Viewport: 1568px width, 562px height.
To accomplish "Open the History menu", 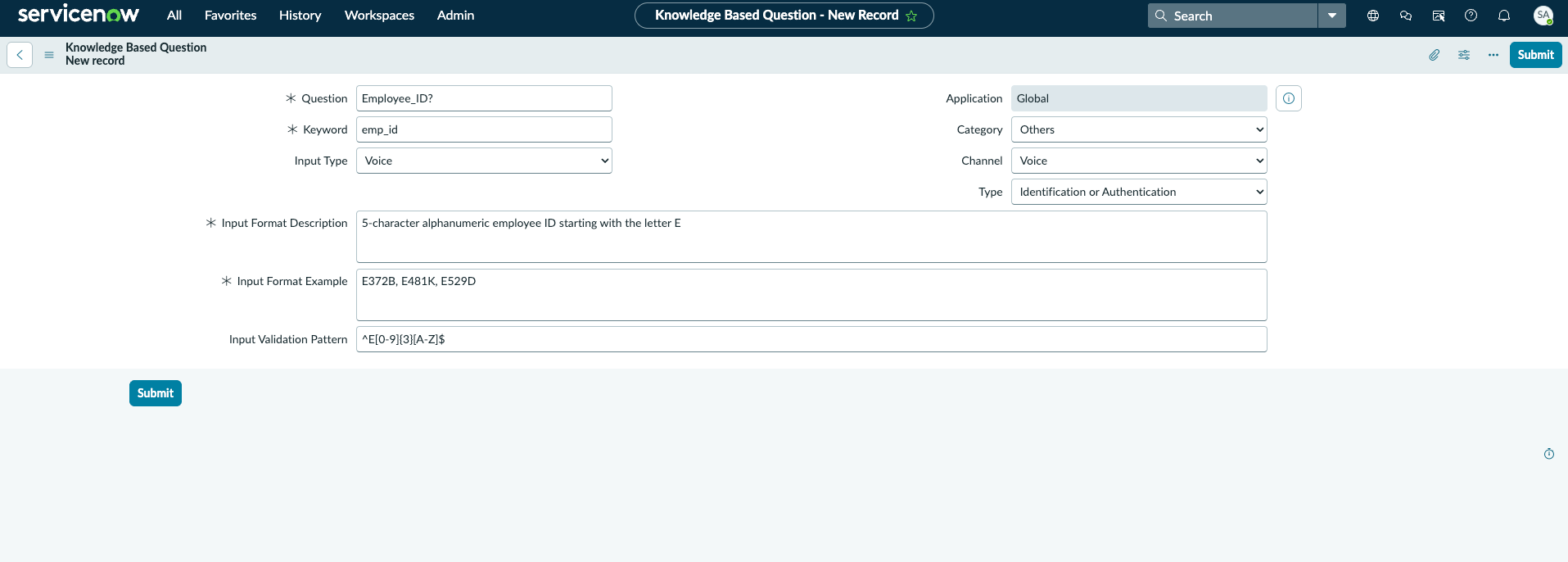I will point(300,16).
